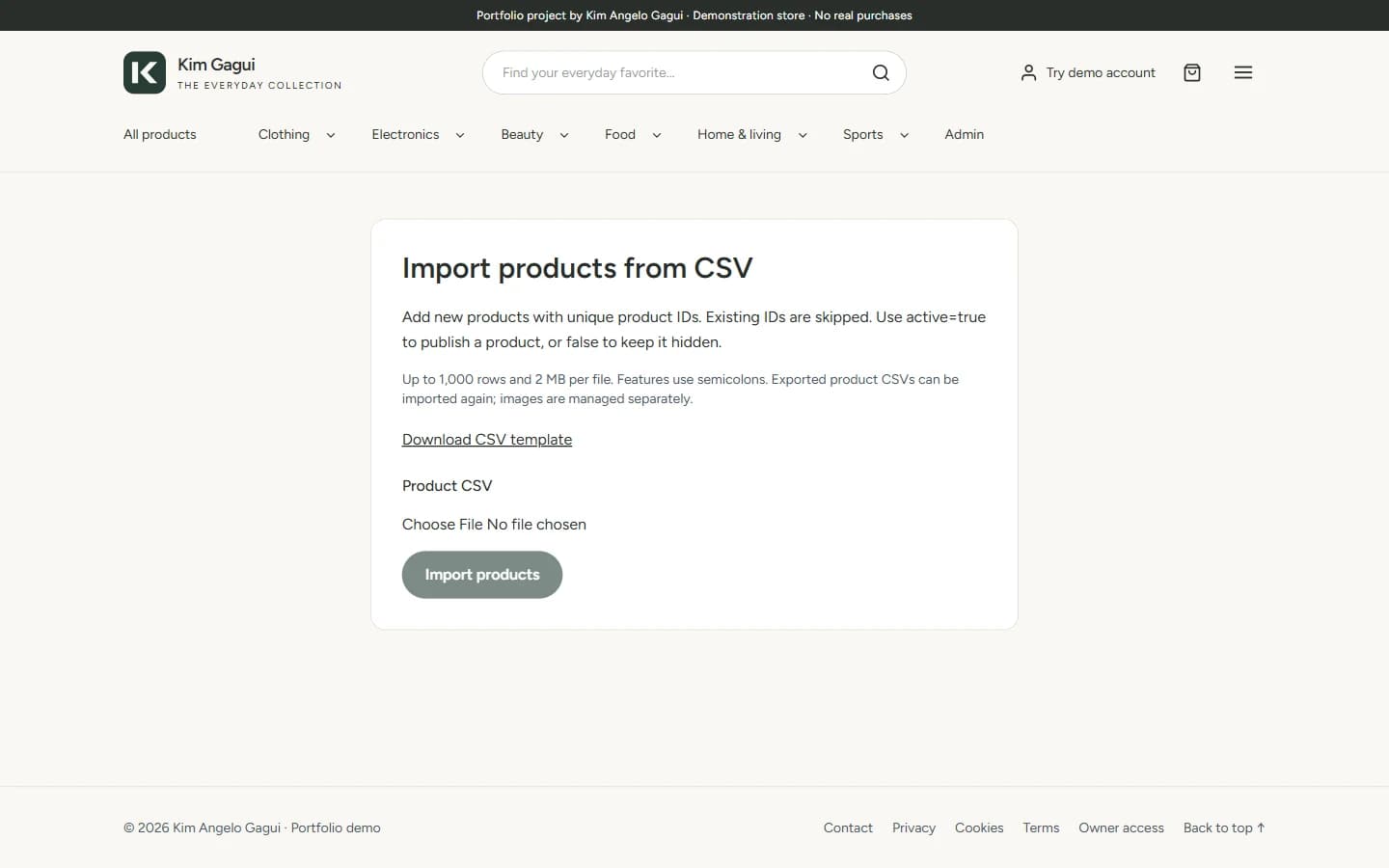The image size is (1389, 868).
Task: Open the Terms footer link
Action: (1041, 827)
